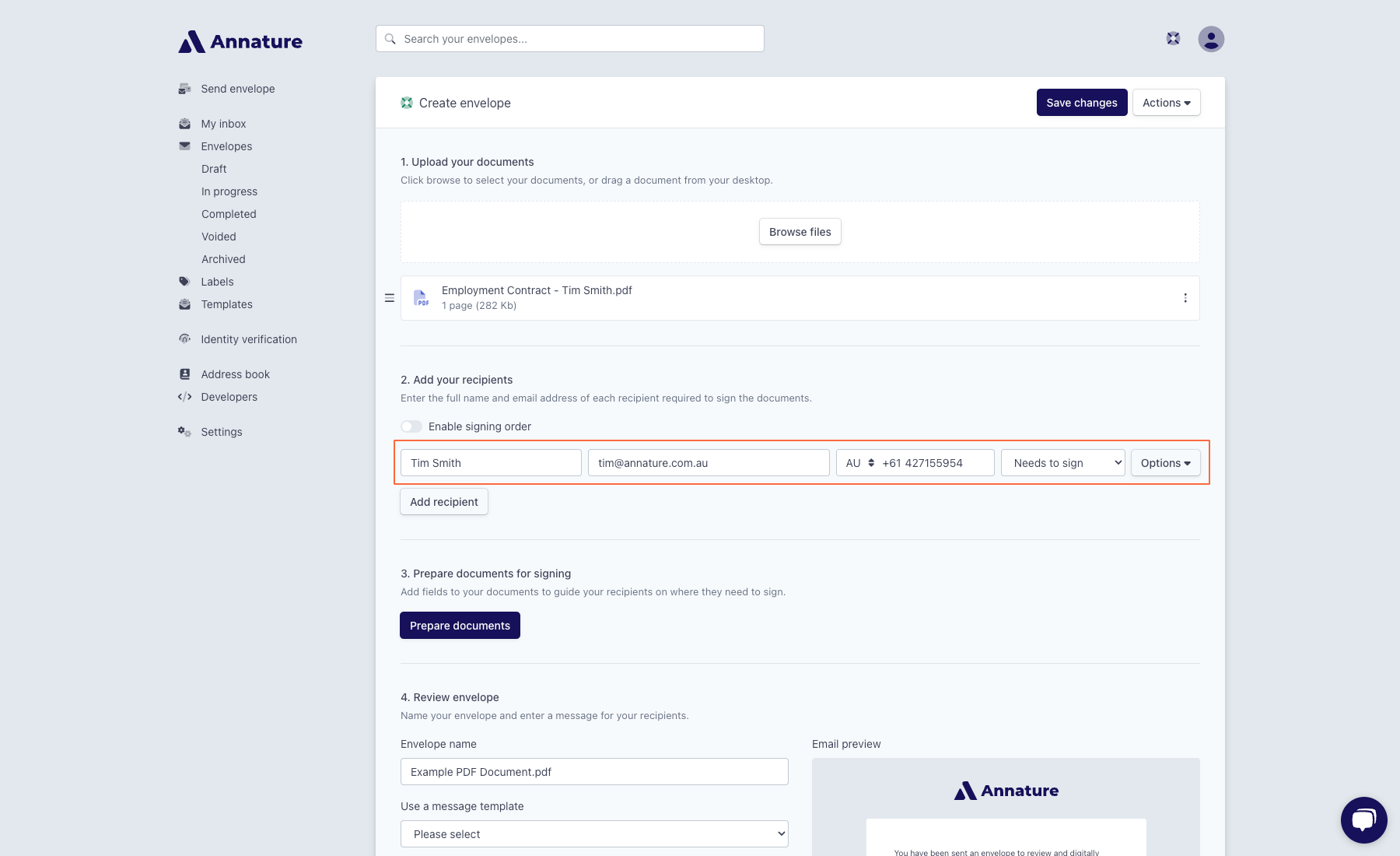Click Save changes button
This screenshot has height=856, width=1400.
(1082, 103)
